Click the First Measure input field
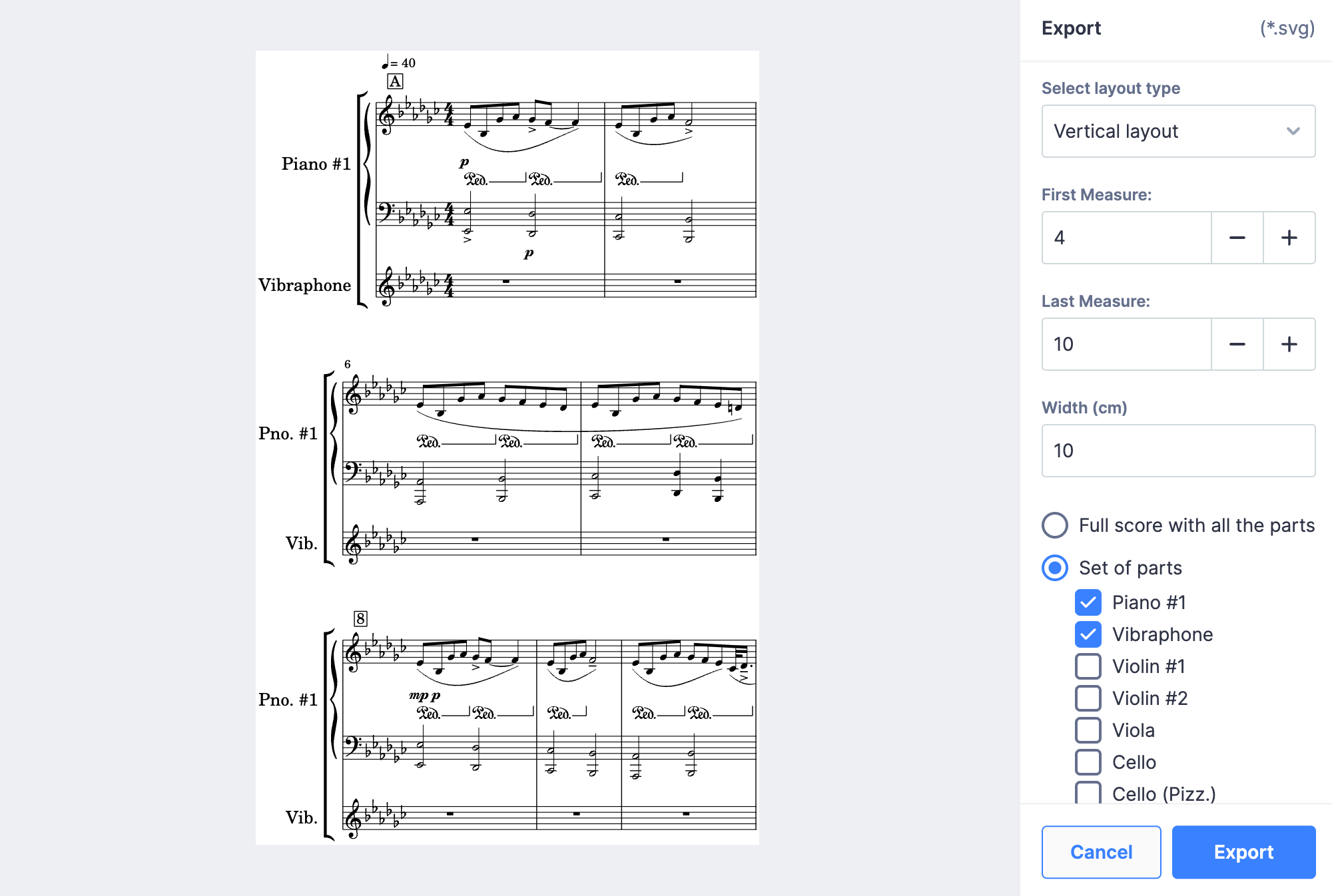 point(1126,238)
